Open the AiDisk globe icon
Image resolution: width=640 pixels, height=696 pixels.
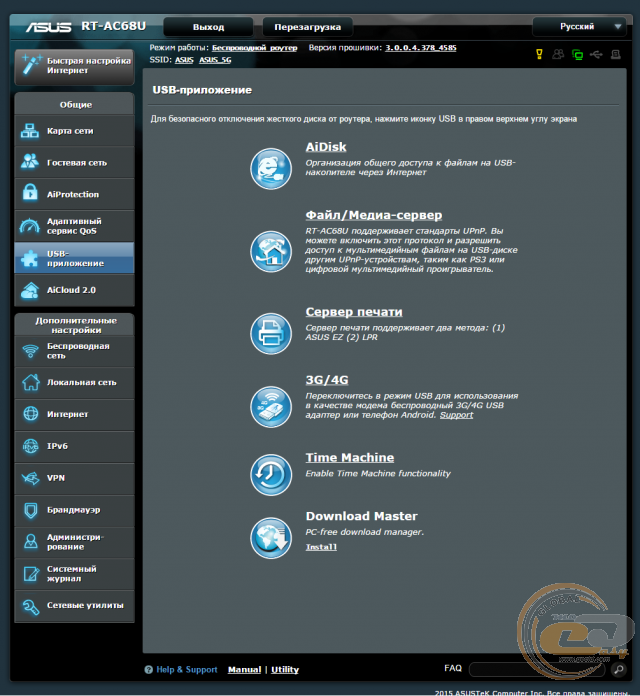[271, 169]
